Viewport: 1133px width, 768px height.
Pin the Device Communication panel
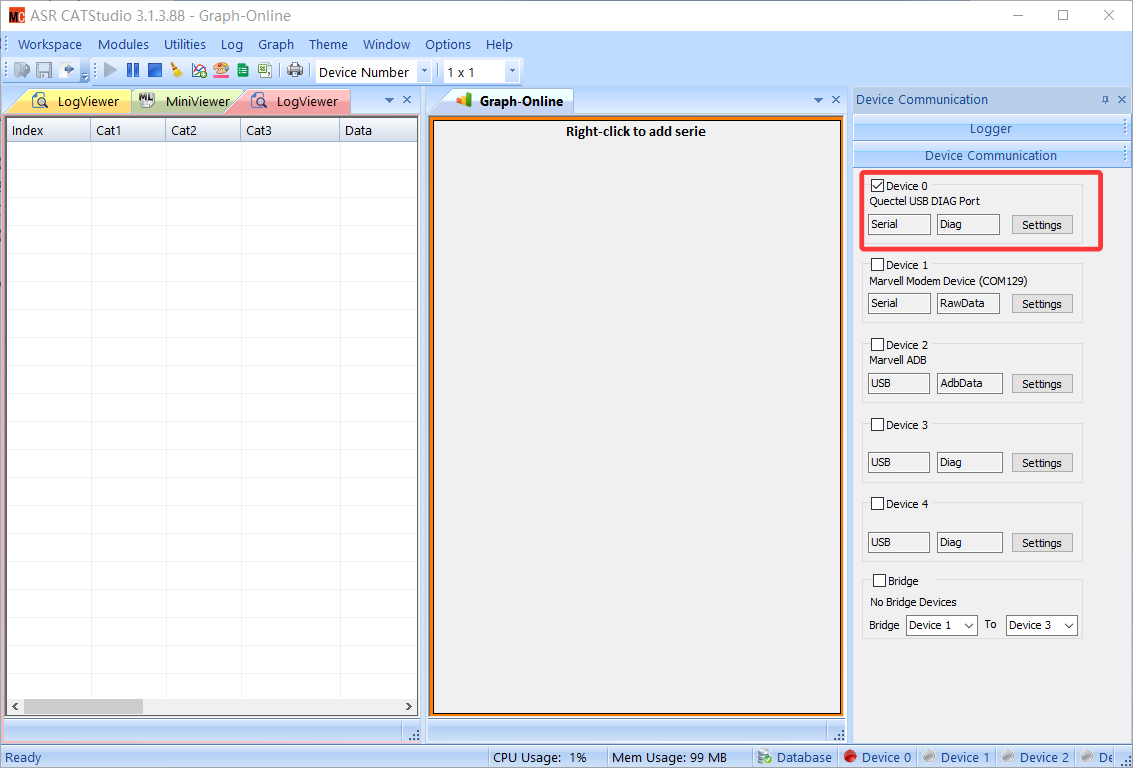1105,100
